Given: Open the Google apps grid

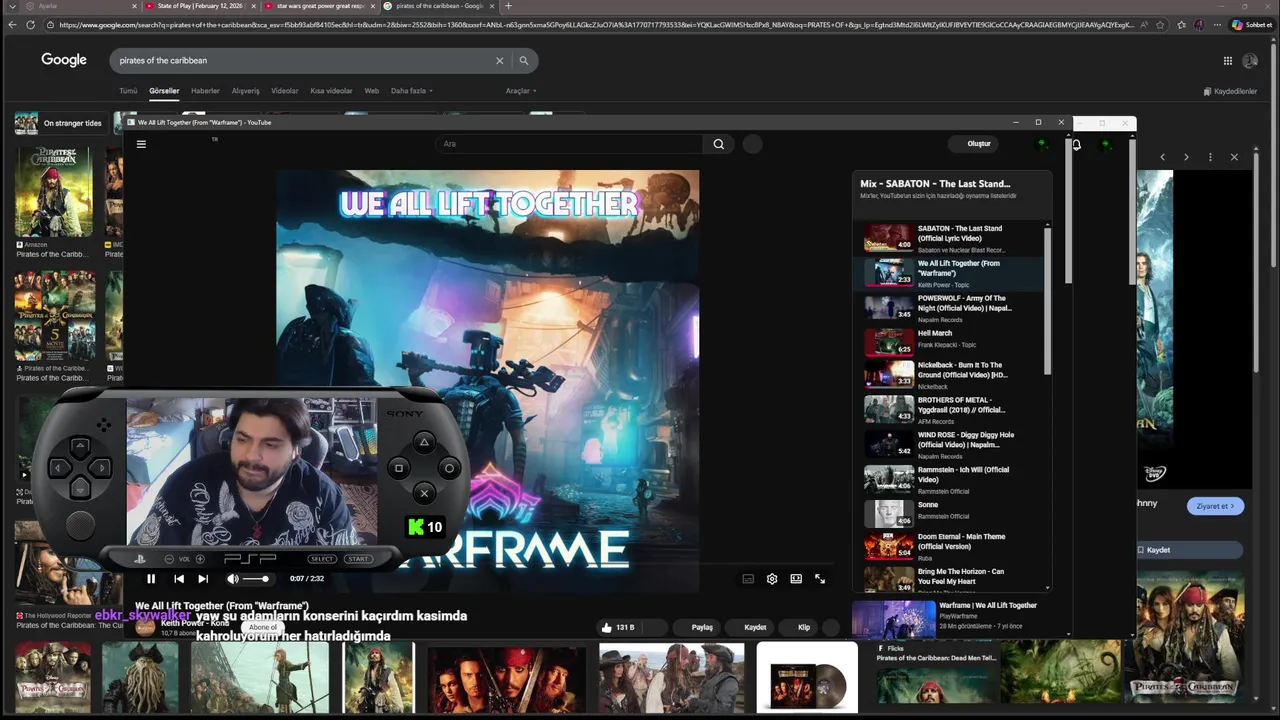Looking at the screenshot, I should coord(1228,61).
